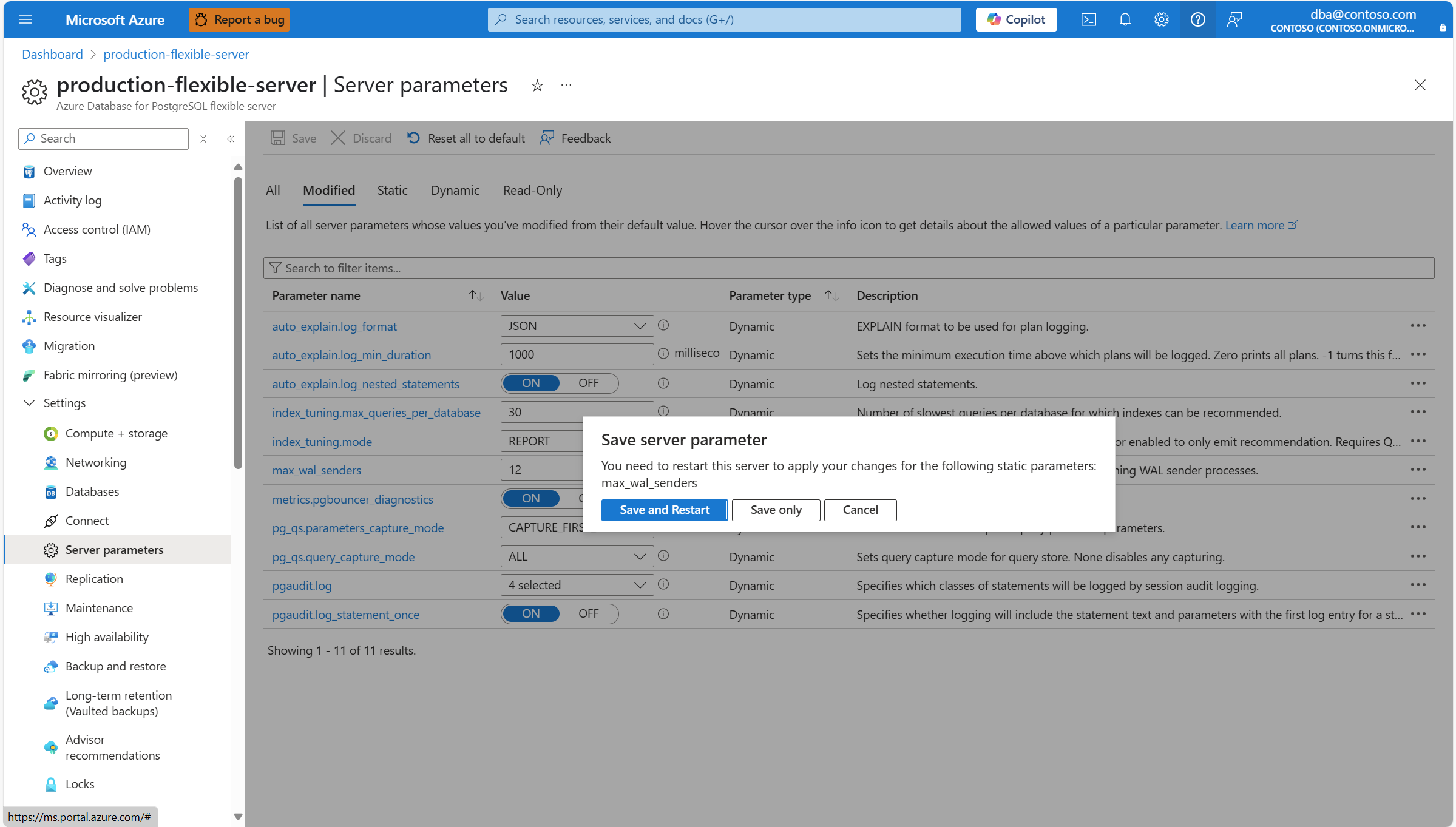Screen dimensions: 1456x827
Task: Collapse the left sidebar menu chevrons
Action: (x=231, y=139)
